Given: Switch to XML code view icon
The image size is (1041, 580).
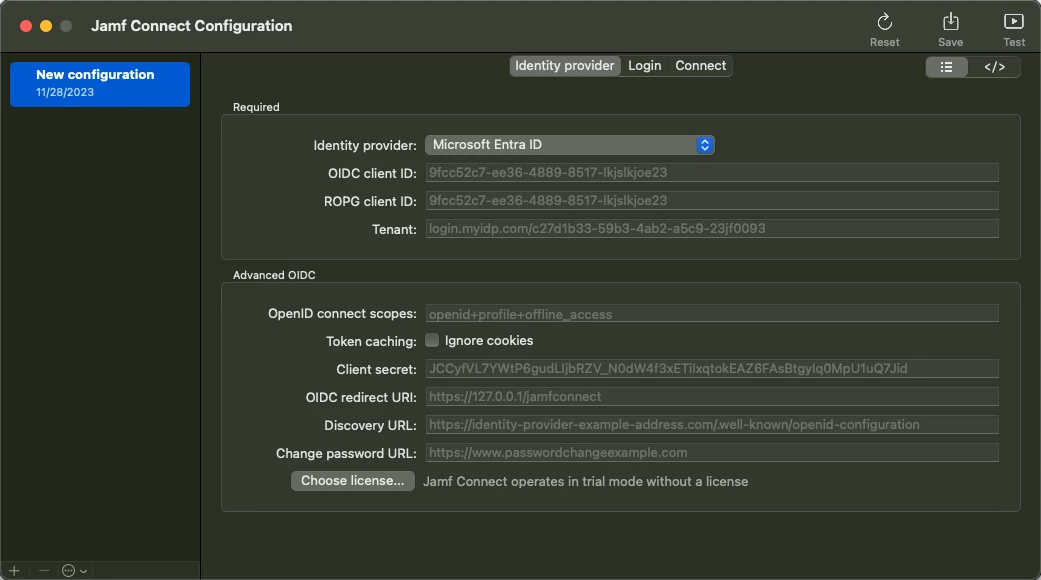Looking at the screenshot, I should click(x=994, y=67).
